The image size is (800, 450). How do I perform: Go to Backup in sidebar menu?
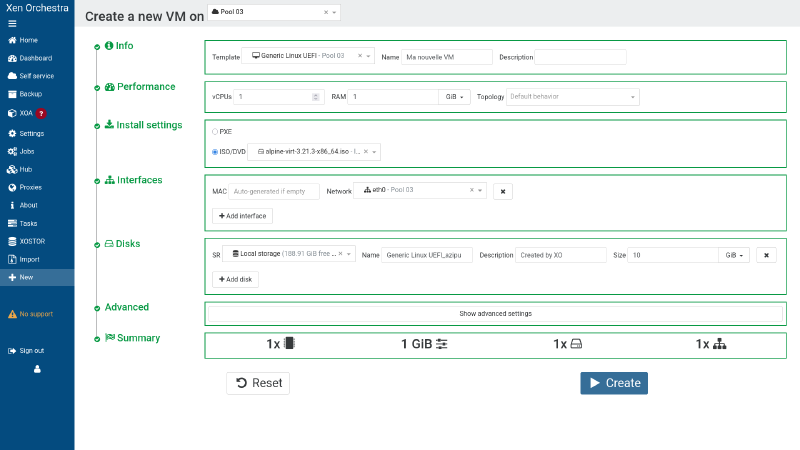coord(30,94)
